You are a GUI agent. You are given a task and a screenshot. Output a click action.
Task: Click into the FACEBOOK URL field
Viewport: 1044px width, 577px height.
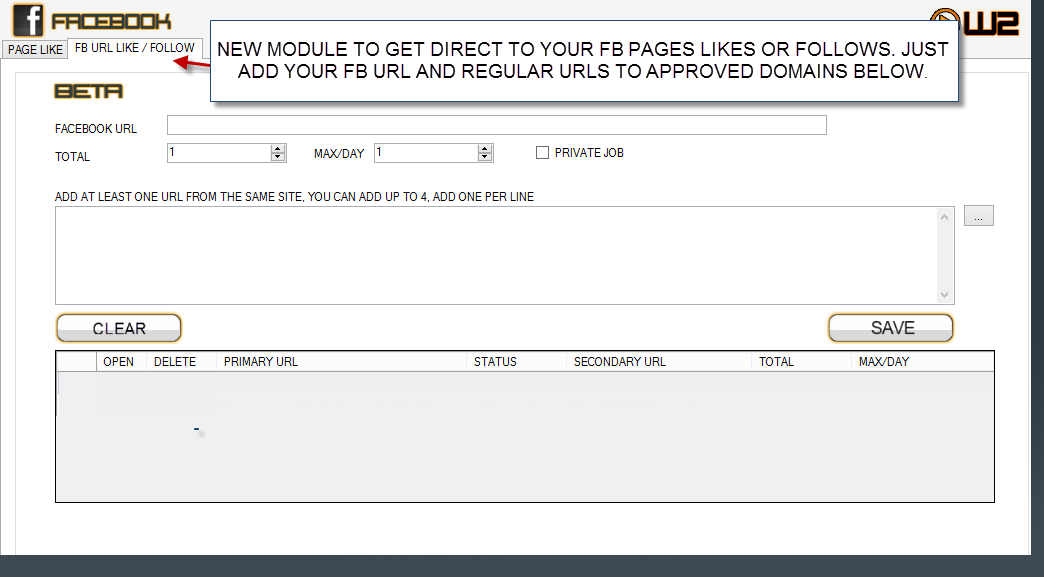click(x=497, y=125)
